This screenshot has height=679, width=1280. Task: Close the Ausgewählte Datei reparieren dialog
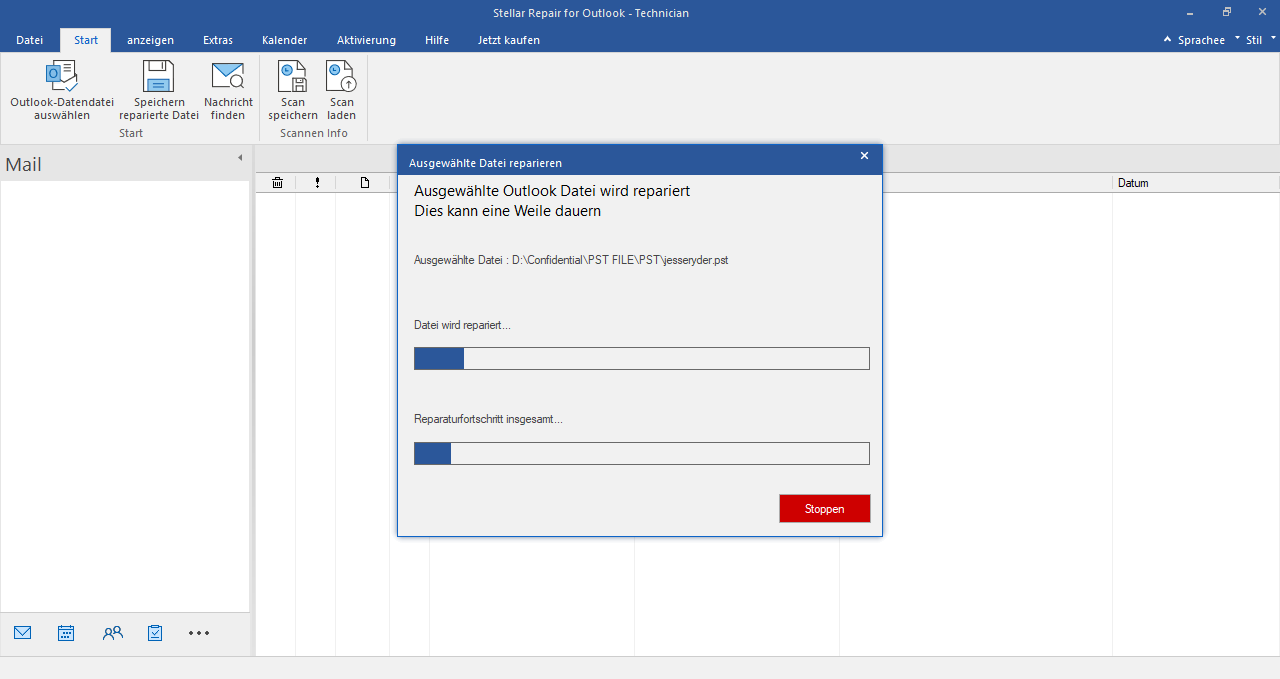point(864,155)
